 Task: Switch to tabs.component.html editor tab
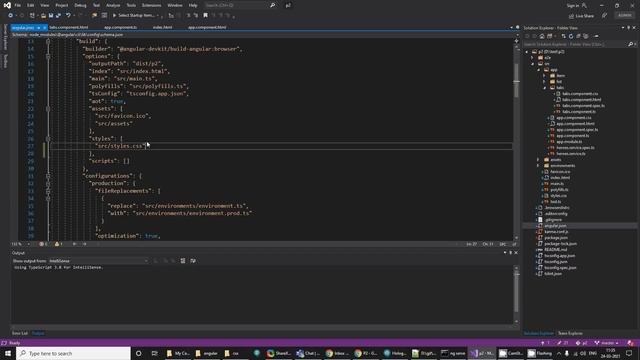point(69,27)
